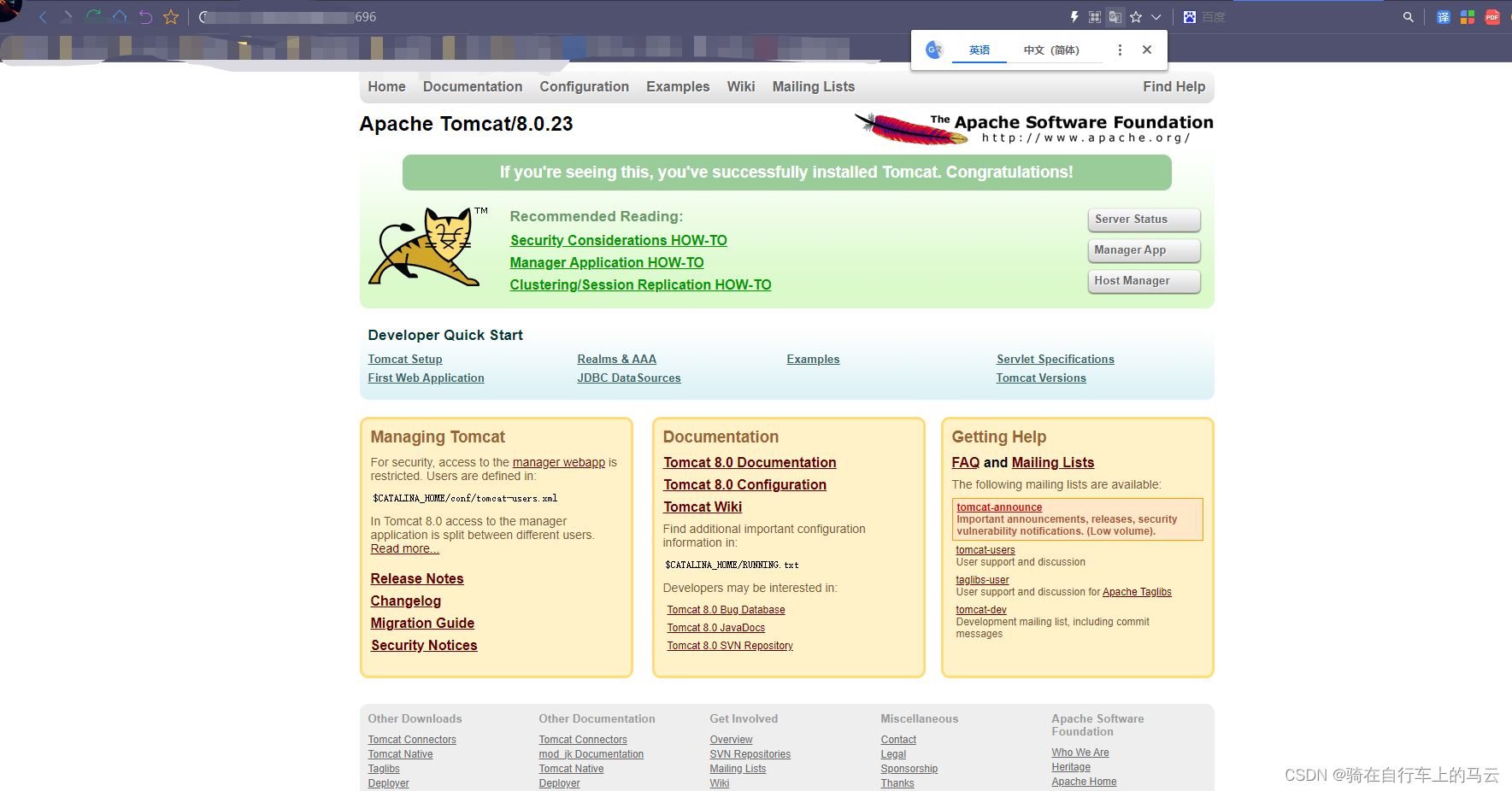The height and width of the screenshot is (791, 1512).
Task: Open the tomcat-users mailing list link
Action: click(985, 550)
